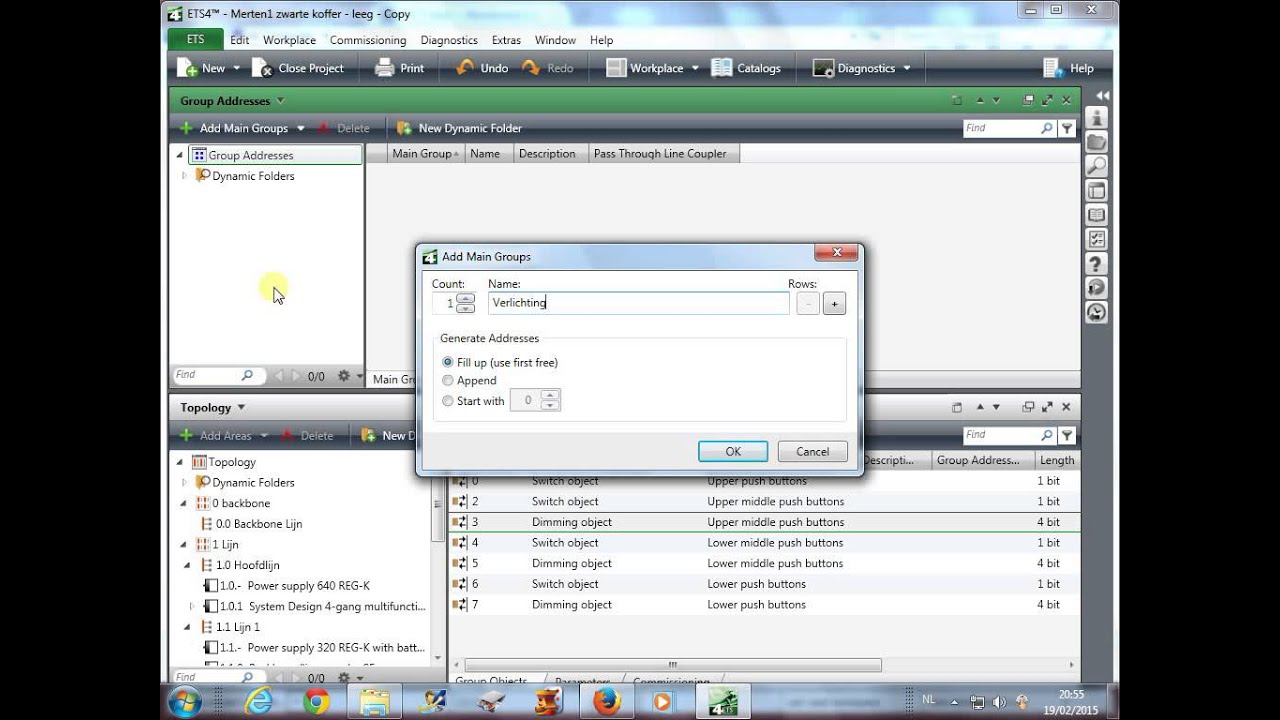Open the Commissioning menu

click(x=368, y=40)
